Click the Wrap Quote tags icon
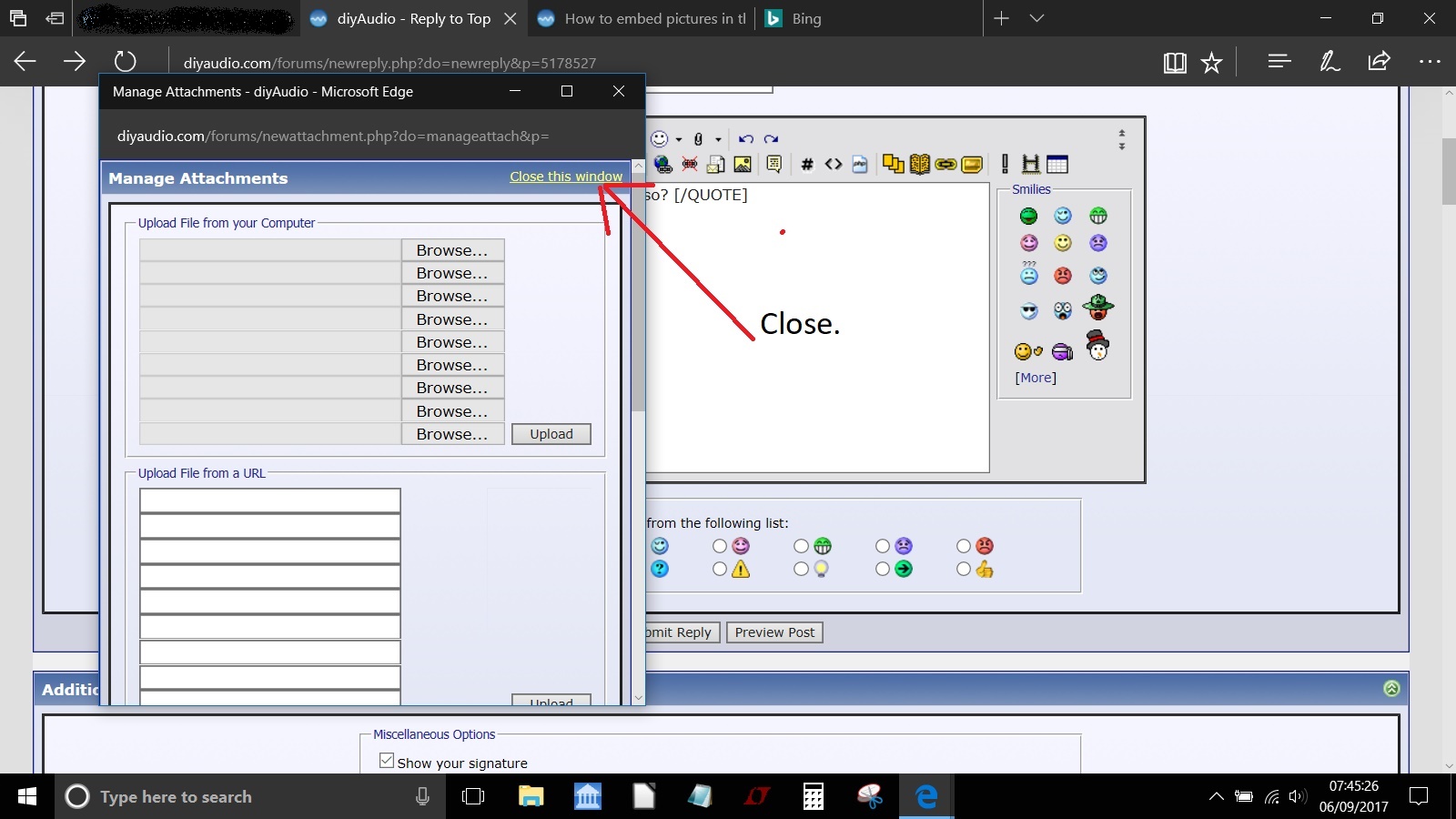Screen dimensions: 1456x819 [x=774, y=165]
